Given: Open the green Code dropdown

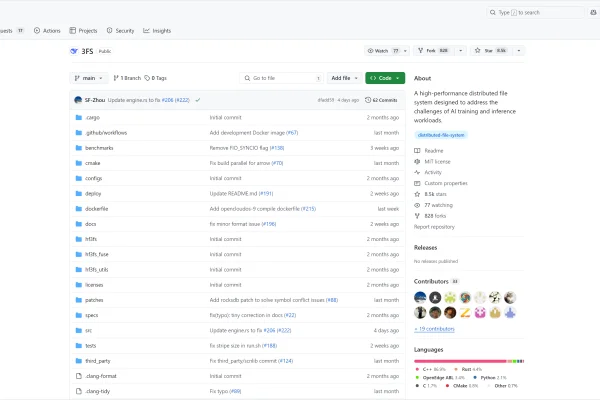Looking at the screenshot, I should pos(385,78).
